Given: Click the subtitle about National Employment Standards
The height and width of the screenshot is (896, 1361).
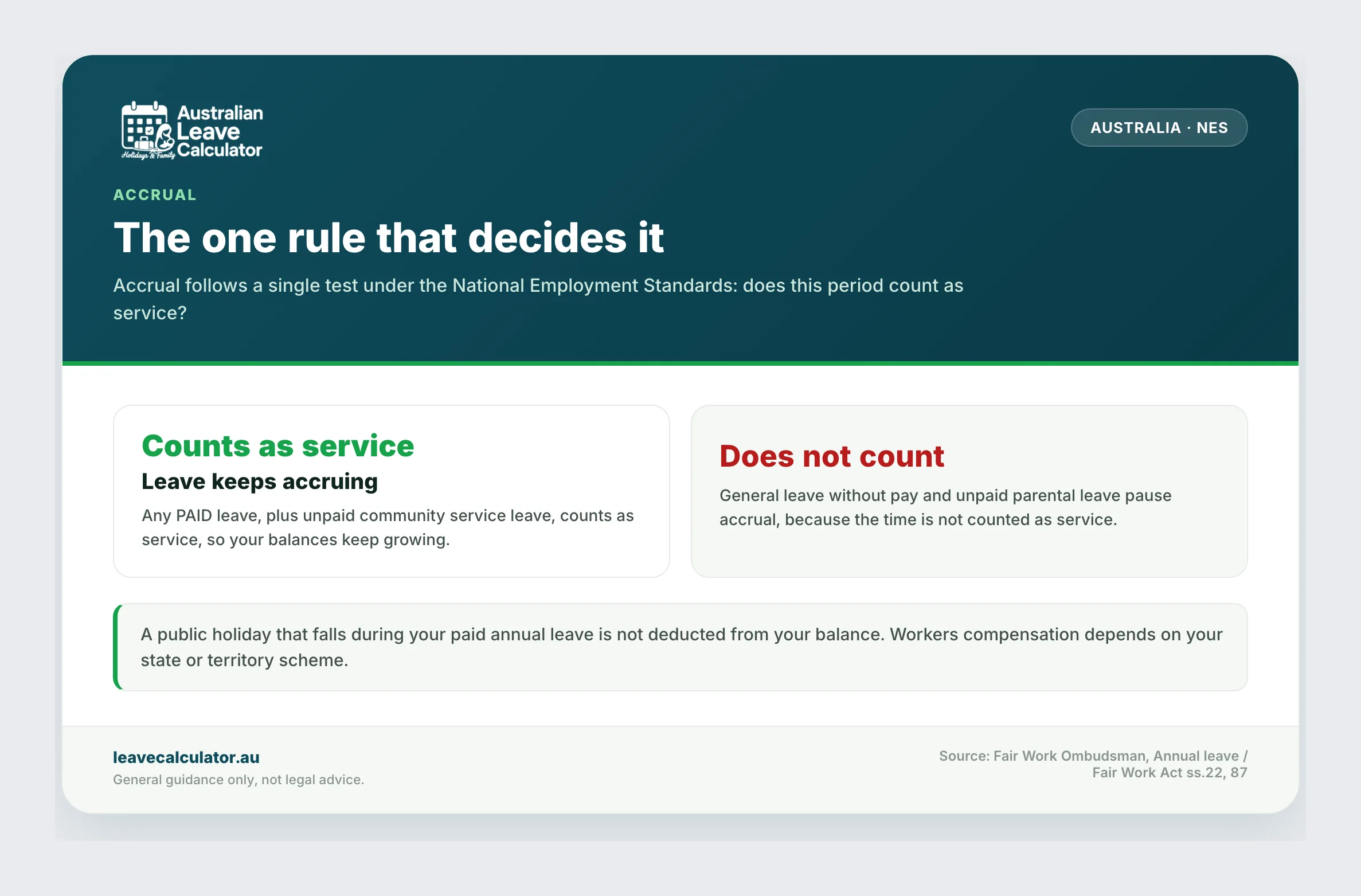Looking at the screenshot, I should pos(538,299).
